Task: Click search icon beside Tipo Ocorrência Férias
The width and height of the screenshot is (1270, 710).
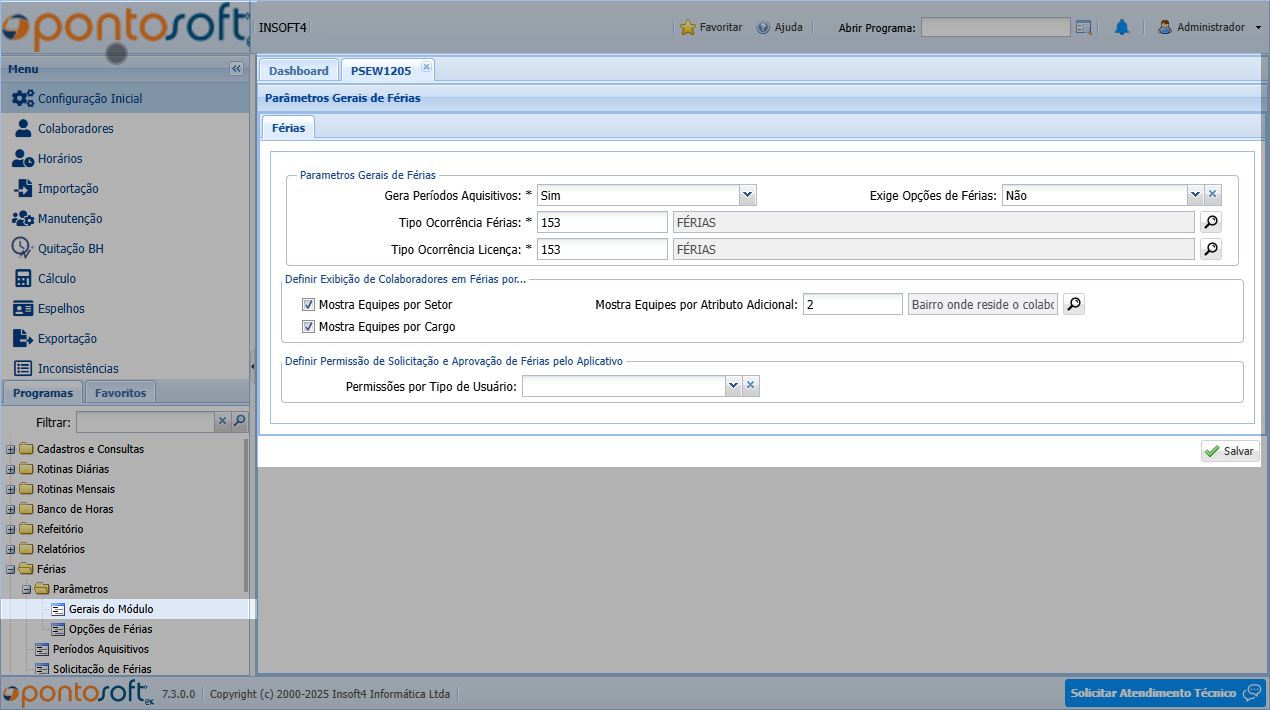Action: (1210, 222)
